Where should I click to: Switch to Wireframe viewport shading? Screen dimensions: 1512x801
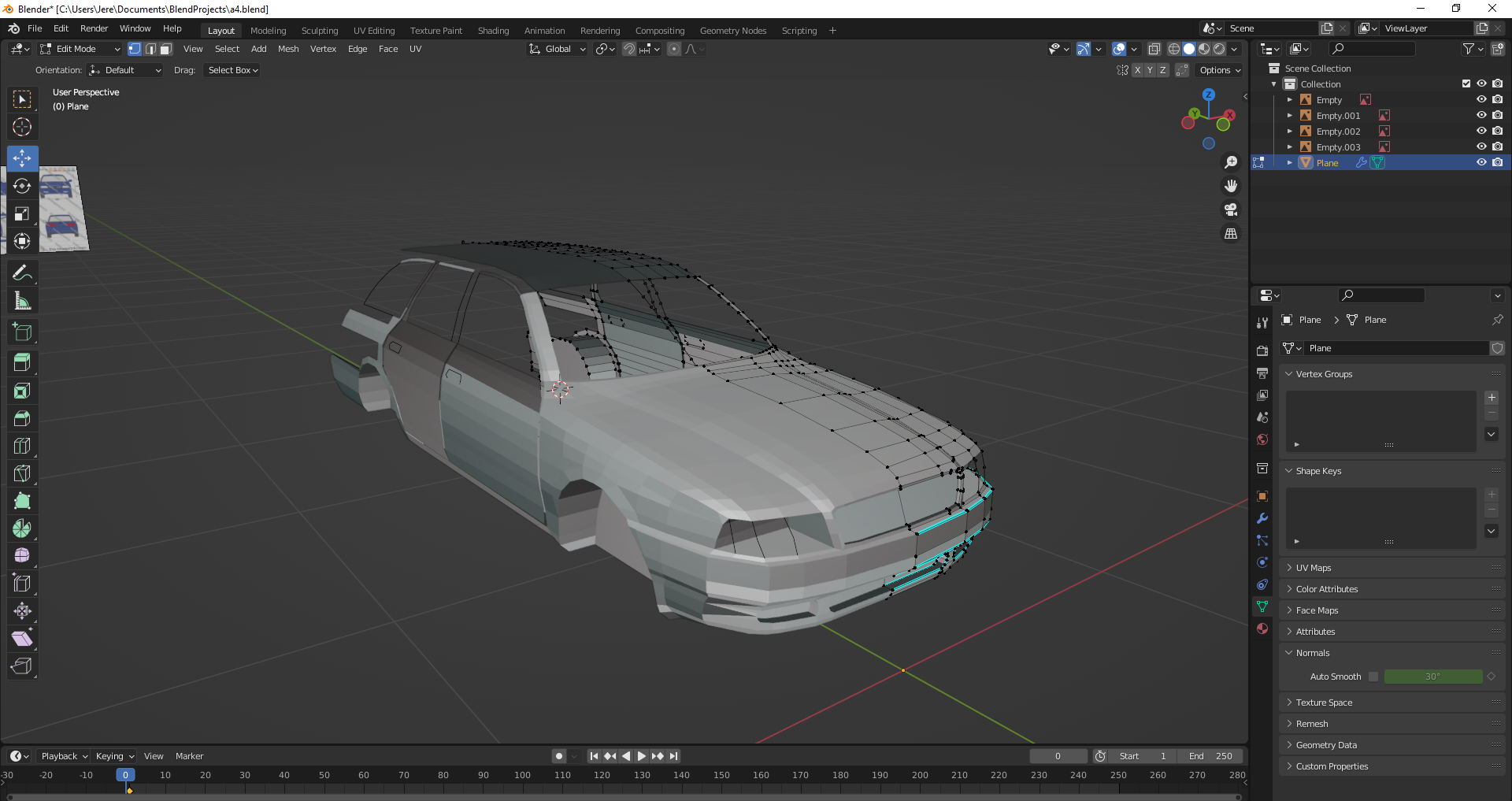(1174, 49)
